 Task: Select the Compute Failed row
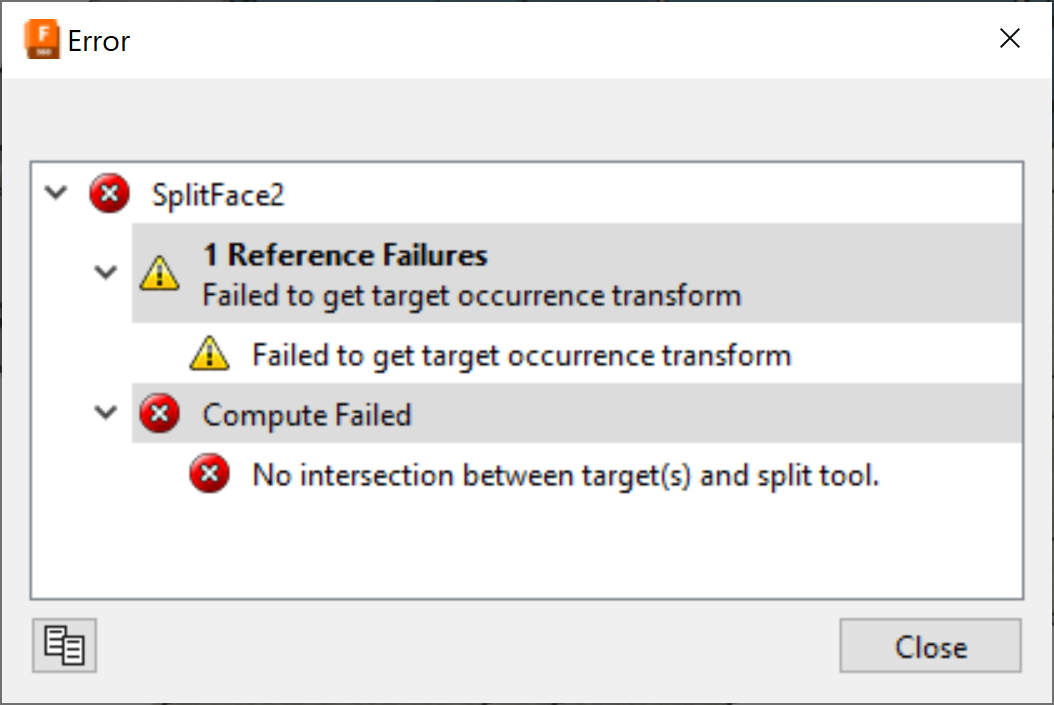pyautogui.click(x=307, y=414)
